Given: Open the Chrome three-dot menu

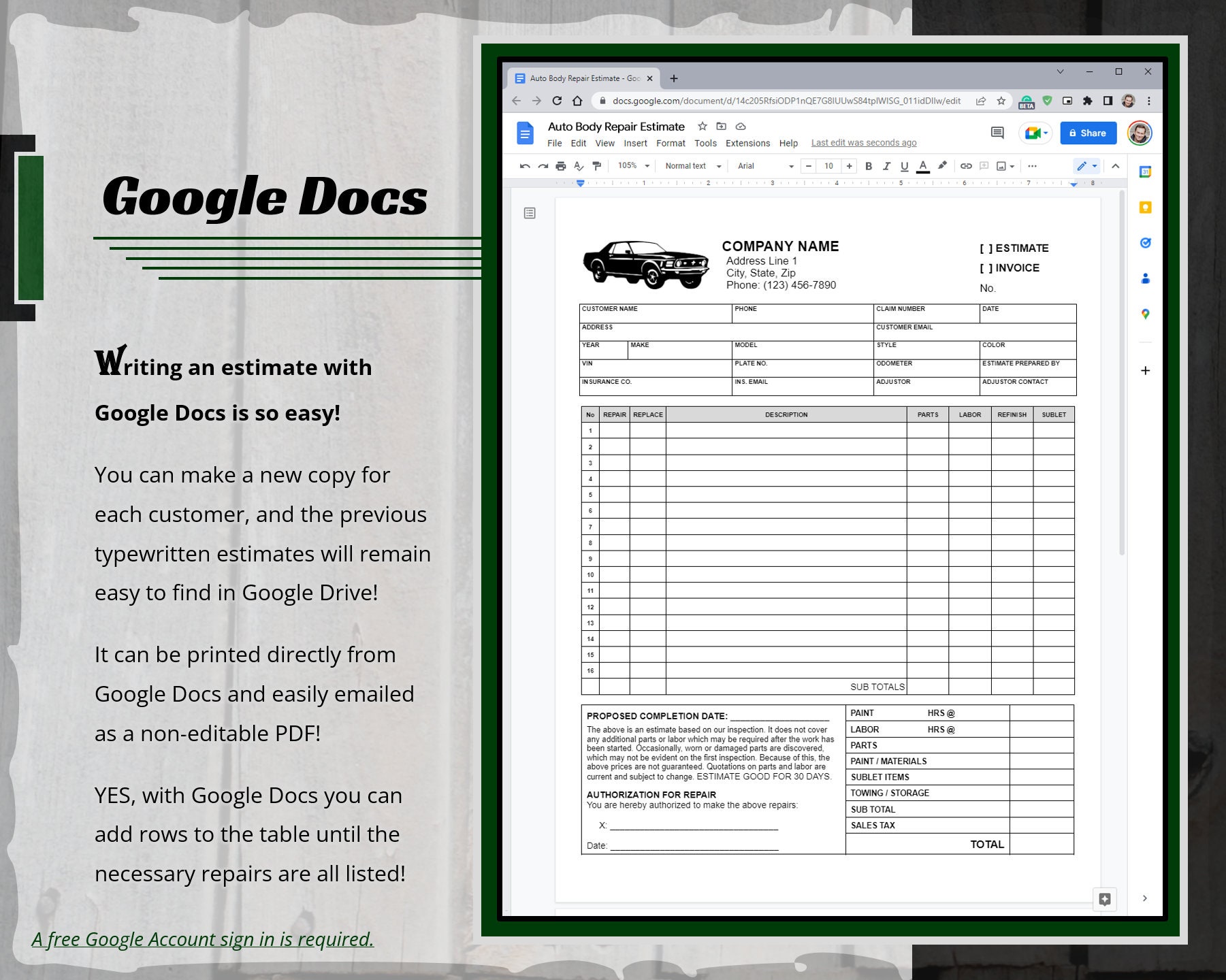Looking at the screenshot, I should (1149, 101).
